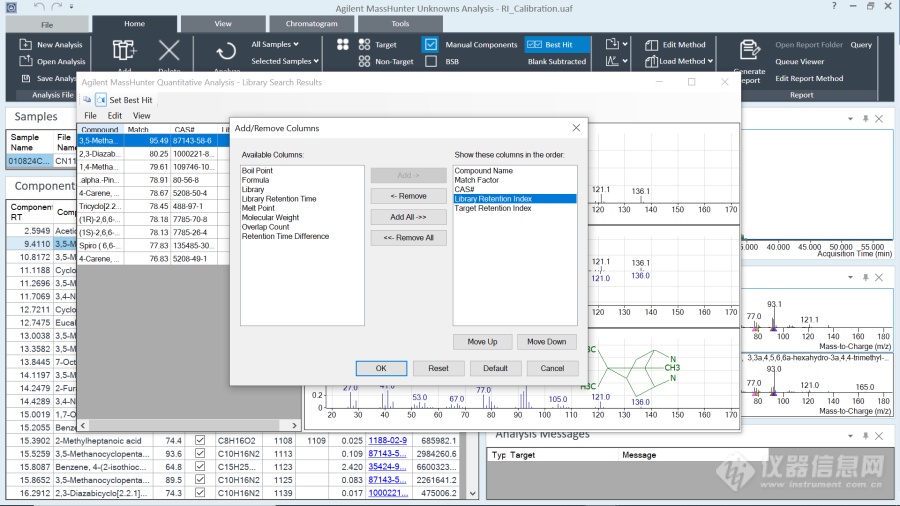Click the Remove button

408,196
